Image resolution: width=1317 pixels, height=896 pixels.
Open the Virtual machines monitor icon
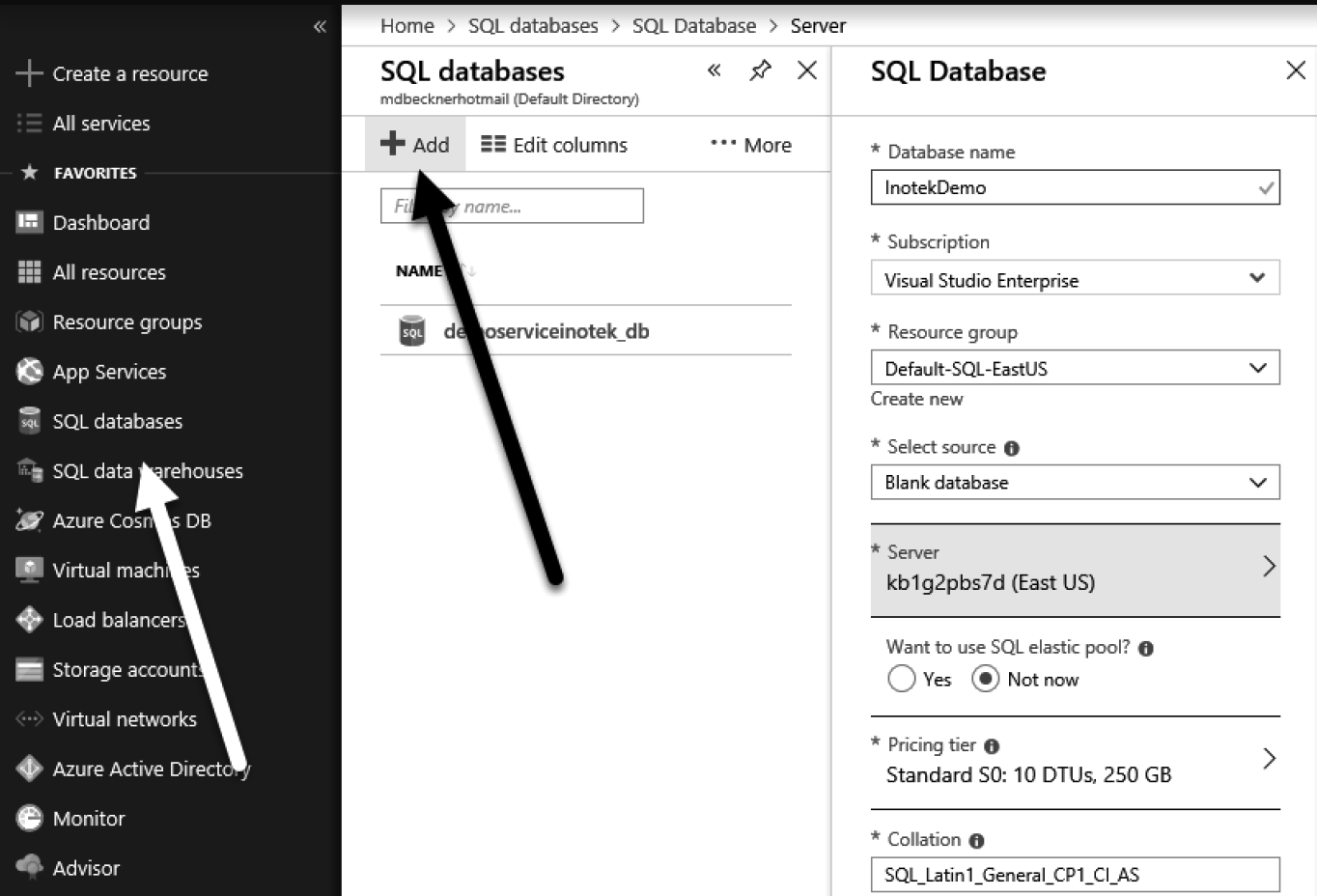click(29, 570)
